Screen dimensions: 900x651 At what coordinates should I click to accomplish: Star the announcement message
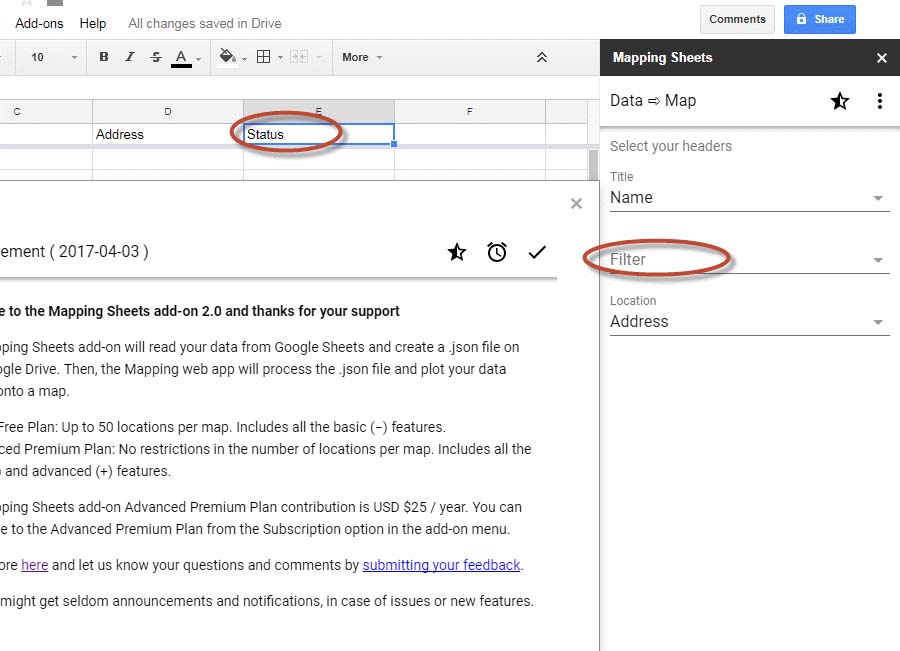(x=457, y=252)
